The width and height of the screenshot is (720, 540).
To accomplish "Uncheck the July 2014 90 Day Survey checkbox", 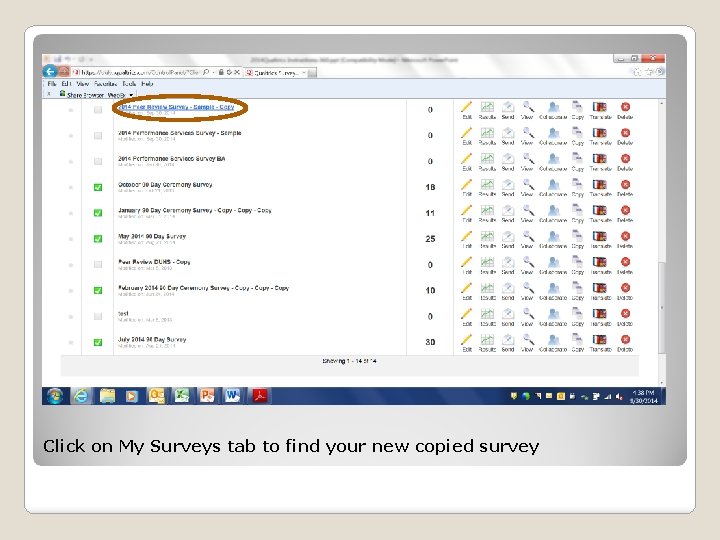I will [98, 342].
